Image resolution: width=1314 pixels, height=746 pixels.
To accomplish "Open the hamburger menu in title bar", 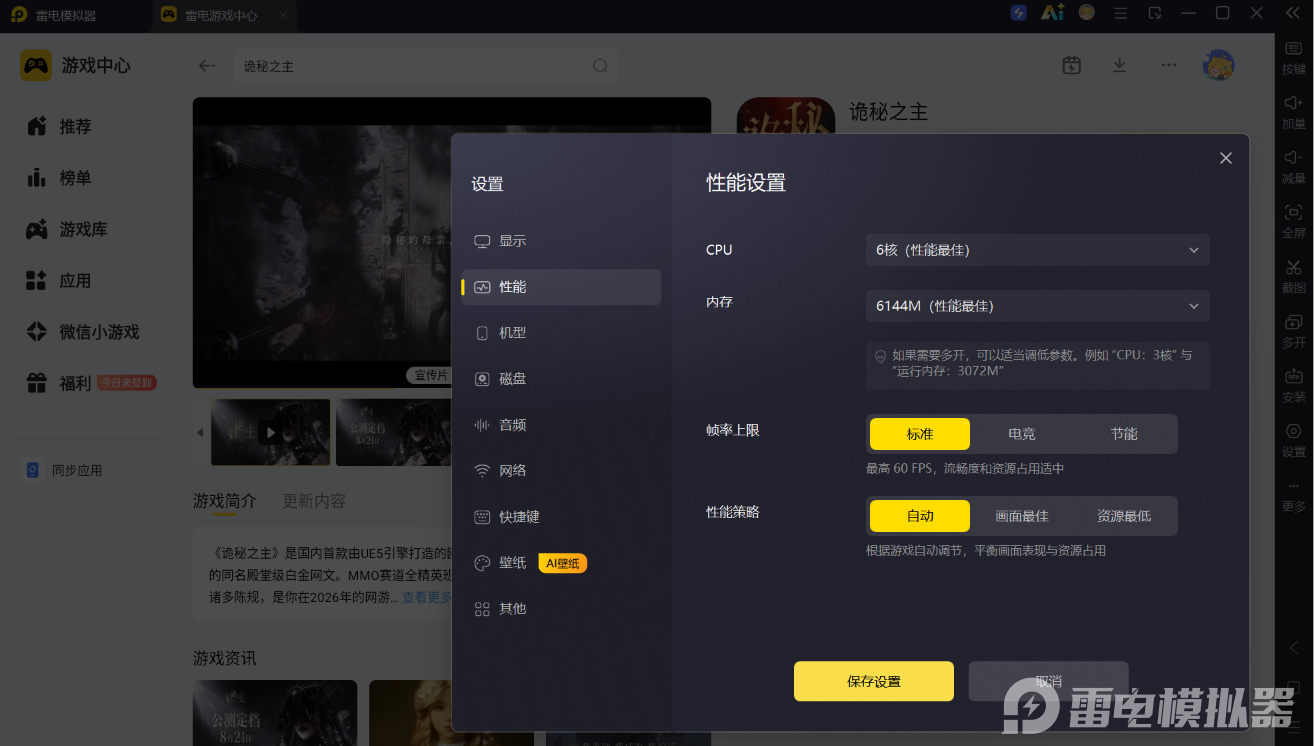I will pyautogui.click(x=1121, y=13).
